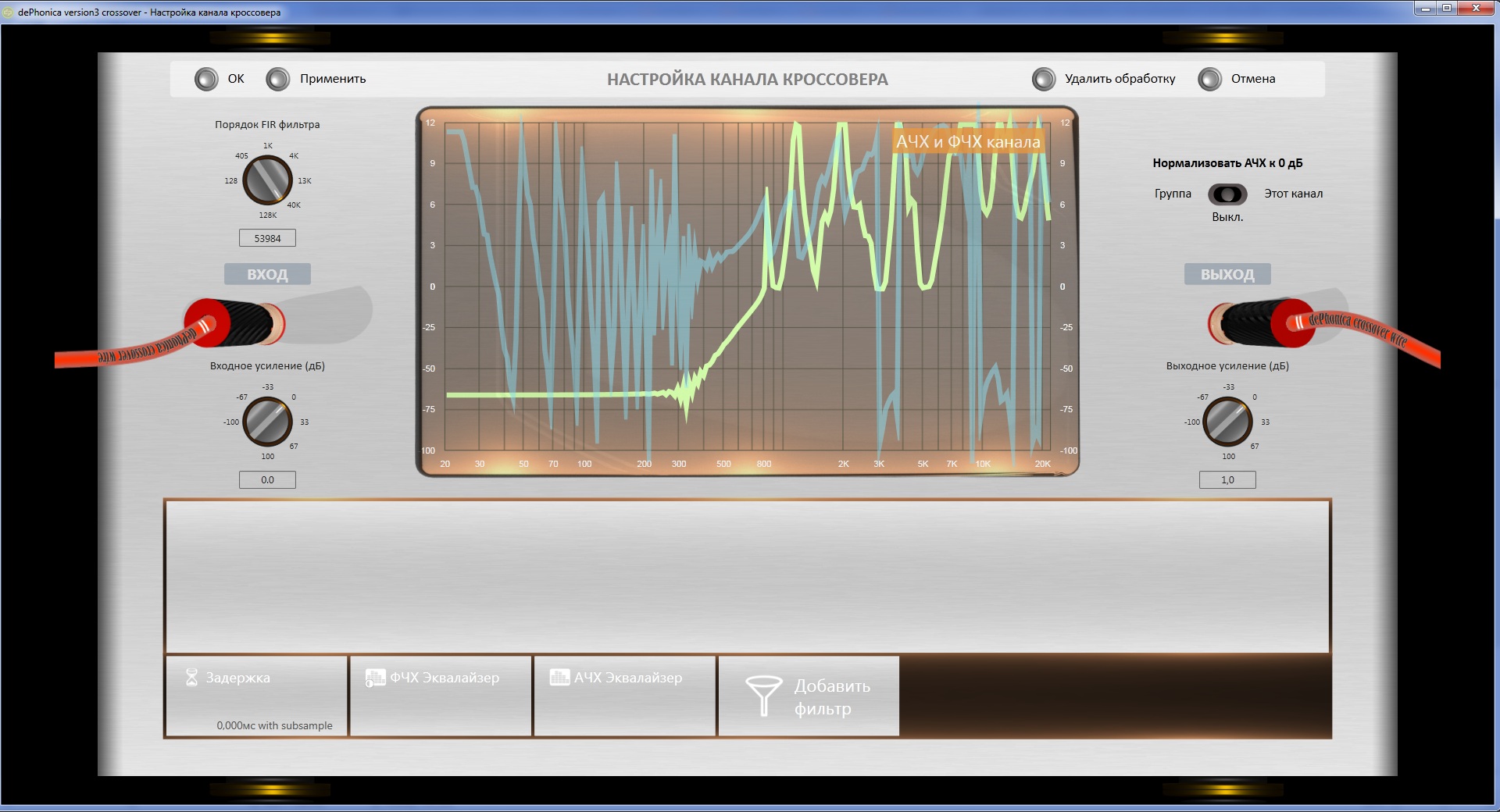This screenshot has height=812, width=1500.
Task: Click the Удалить обработку round button
Action: coord(1044,79)
